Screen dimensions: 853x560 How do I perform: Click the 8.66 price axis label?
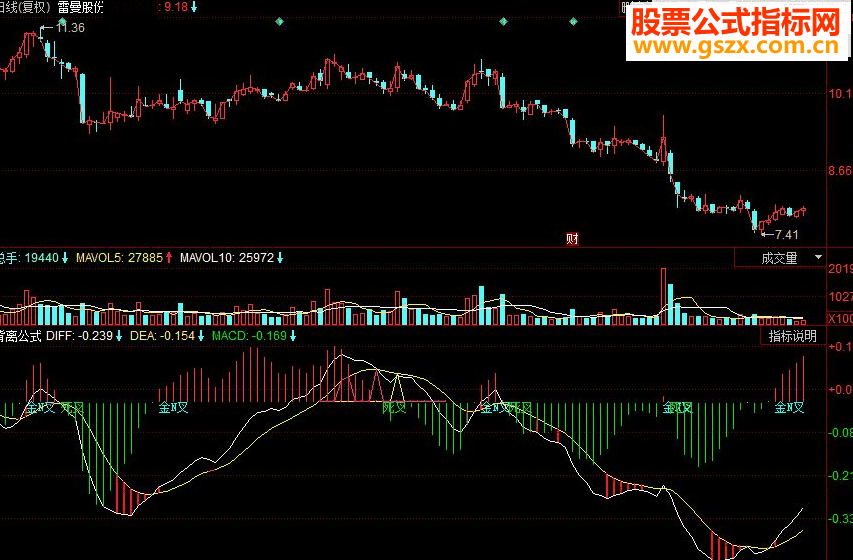point(840,171)
